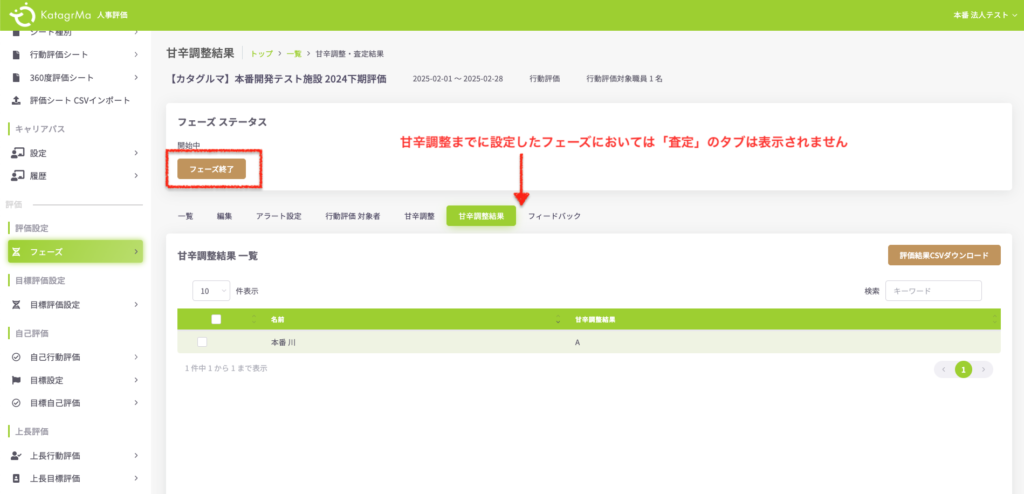Toggle the select-all checkbox in table header
The width and height of the screenshot is (1024, 494).
pyautogui.click(x=216, y=319)
